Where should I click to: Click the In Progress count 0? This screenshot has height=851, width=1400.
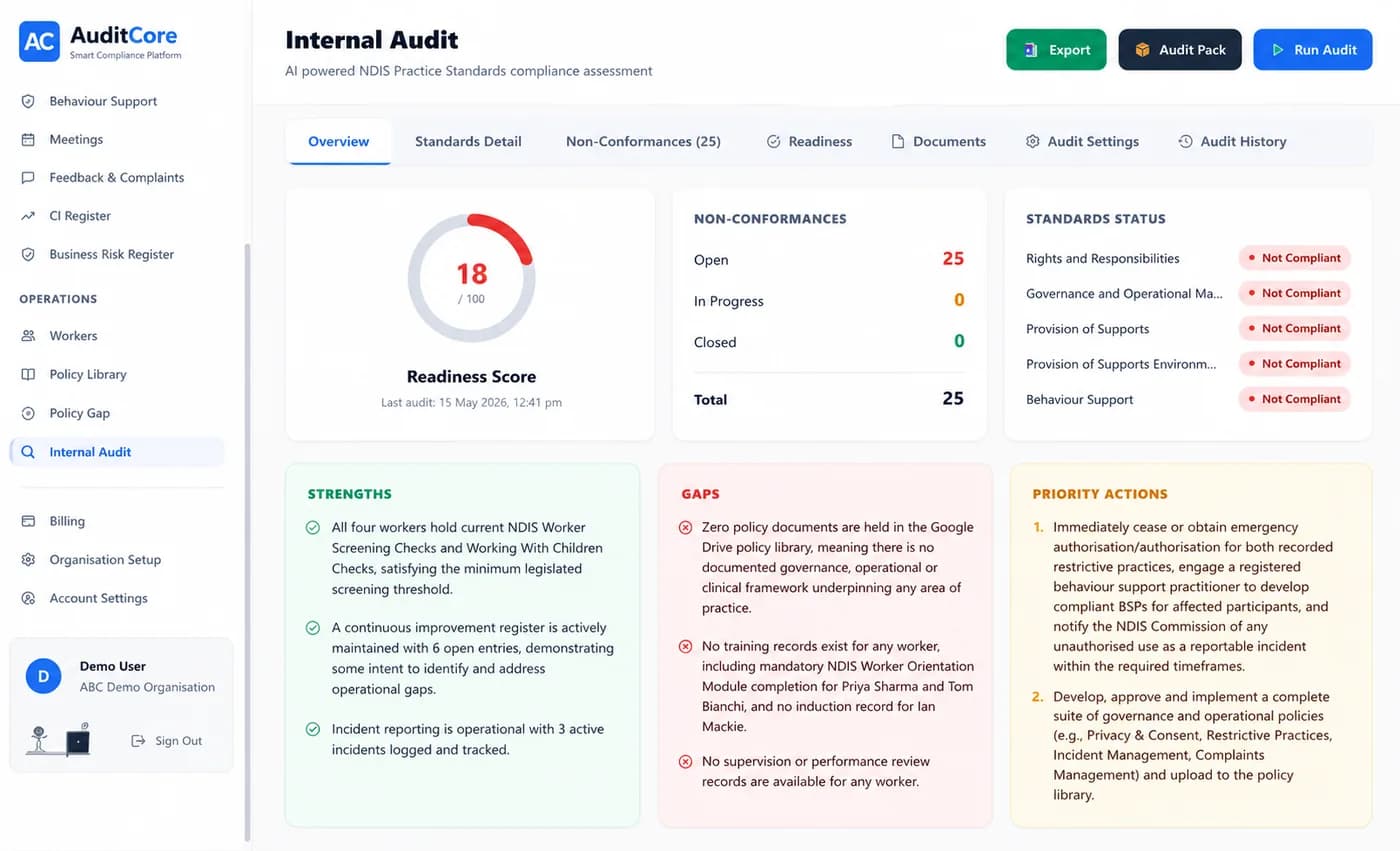(959, 300)
